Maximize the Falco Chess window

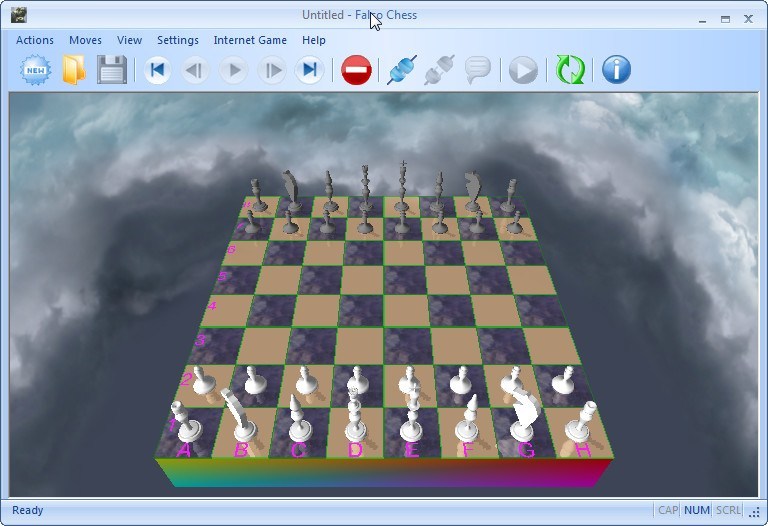tap(725, 20)
